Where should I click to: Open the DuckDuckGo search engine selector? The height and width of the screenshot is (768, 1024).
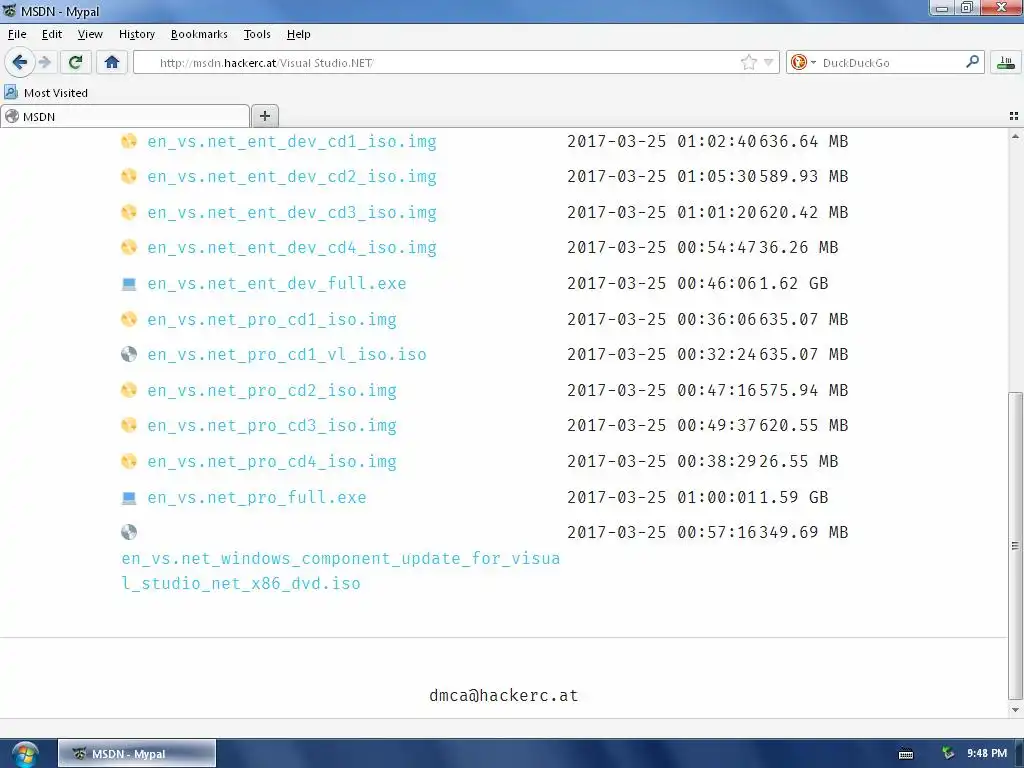click(x=803, y=62)
